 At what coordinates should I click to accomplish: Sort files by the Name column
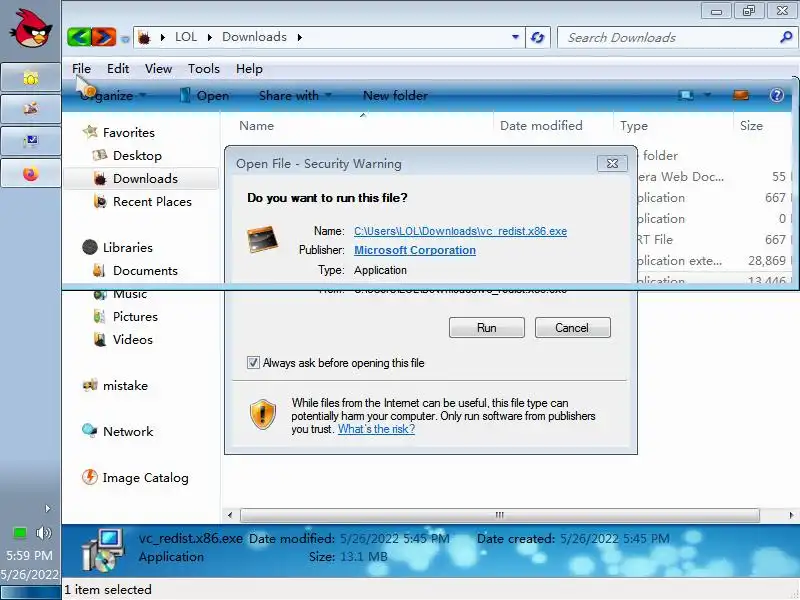point(257,126)
